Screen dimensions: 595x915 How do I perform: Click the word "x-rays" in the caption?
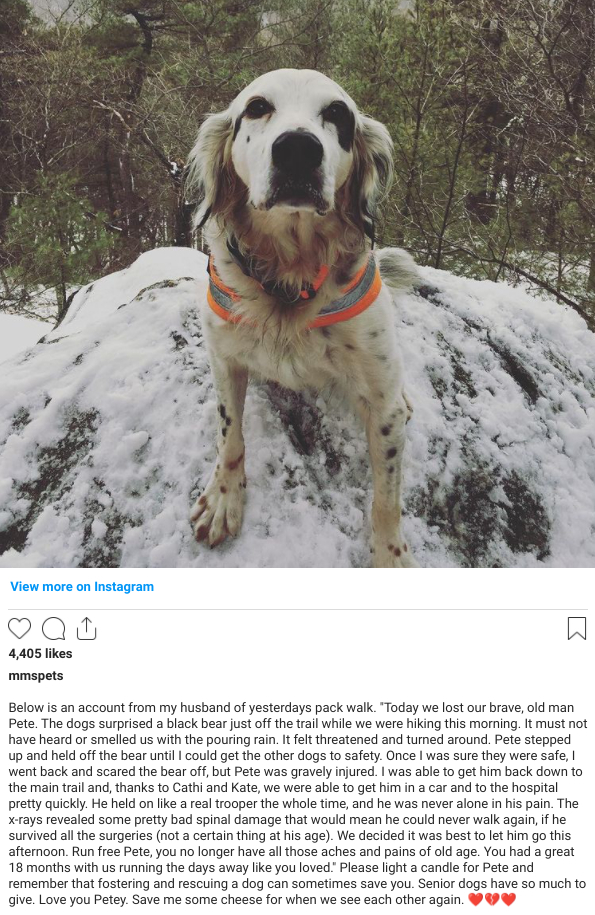point(25,819)
